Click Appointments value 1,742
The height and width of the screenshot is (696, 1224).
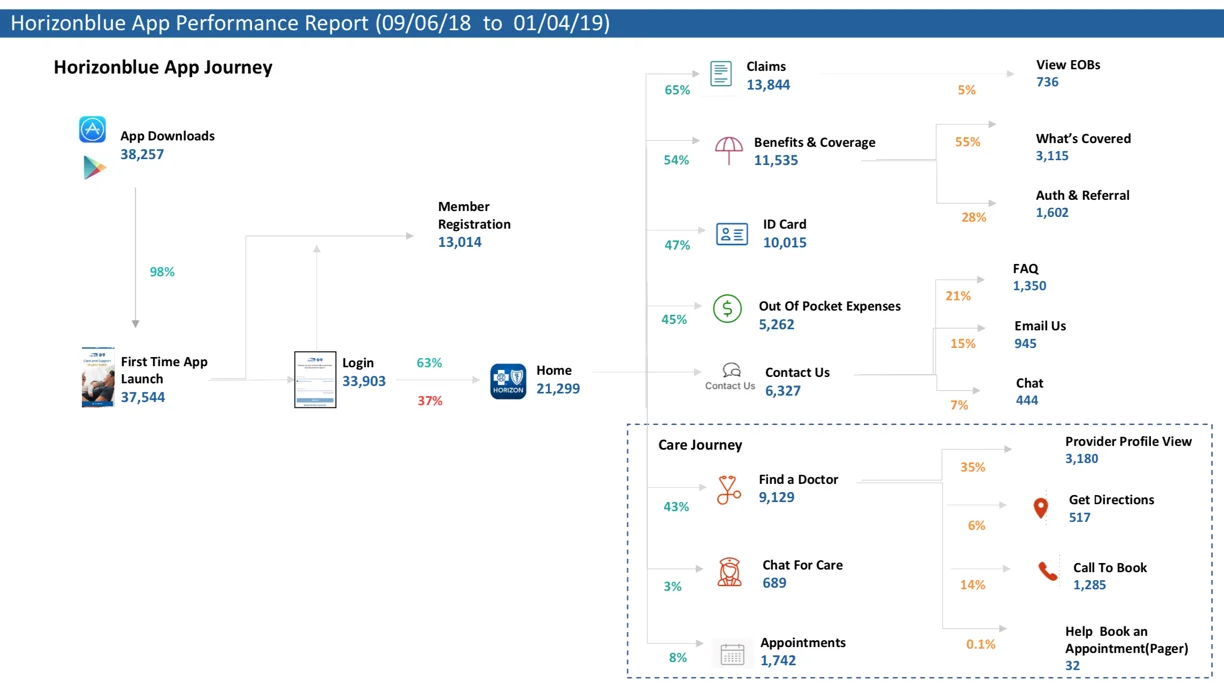(x=778, y=661)
